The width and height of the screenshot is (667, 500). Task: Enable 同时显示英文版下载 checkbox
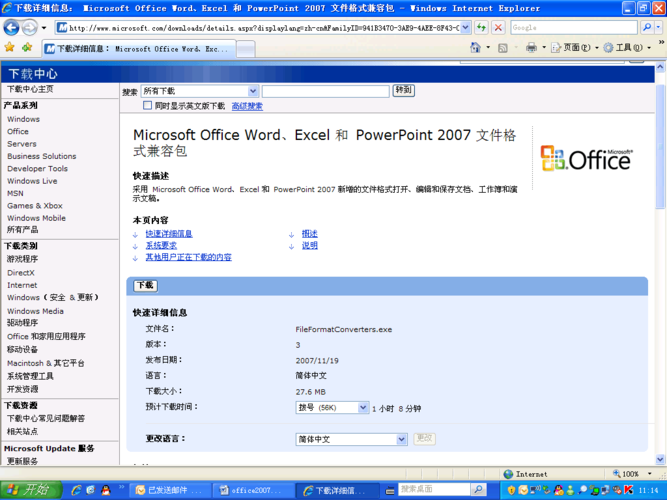click(148, 105)
